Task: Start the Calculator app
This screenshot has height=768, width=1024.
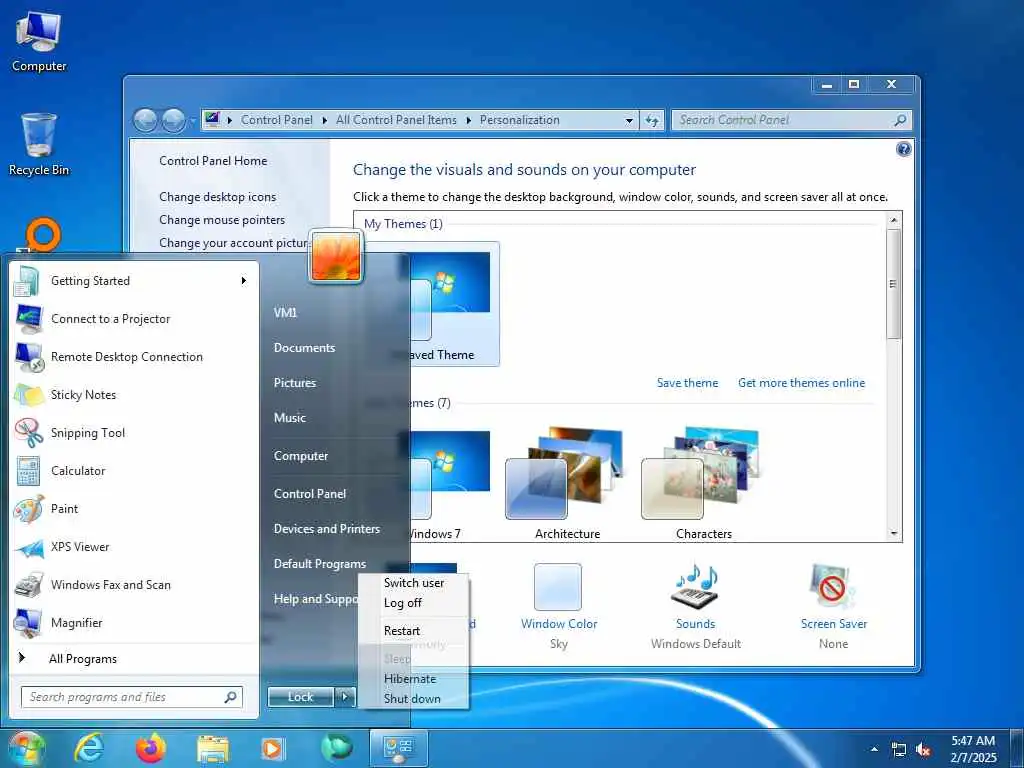Action: click(134, 470)
